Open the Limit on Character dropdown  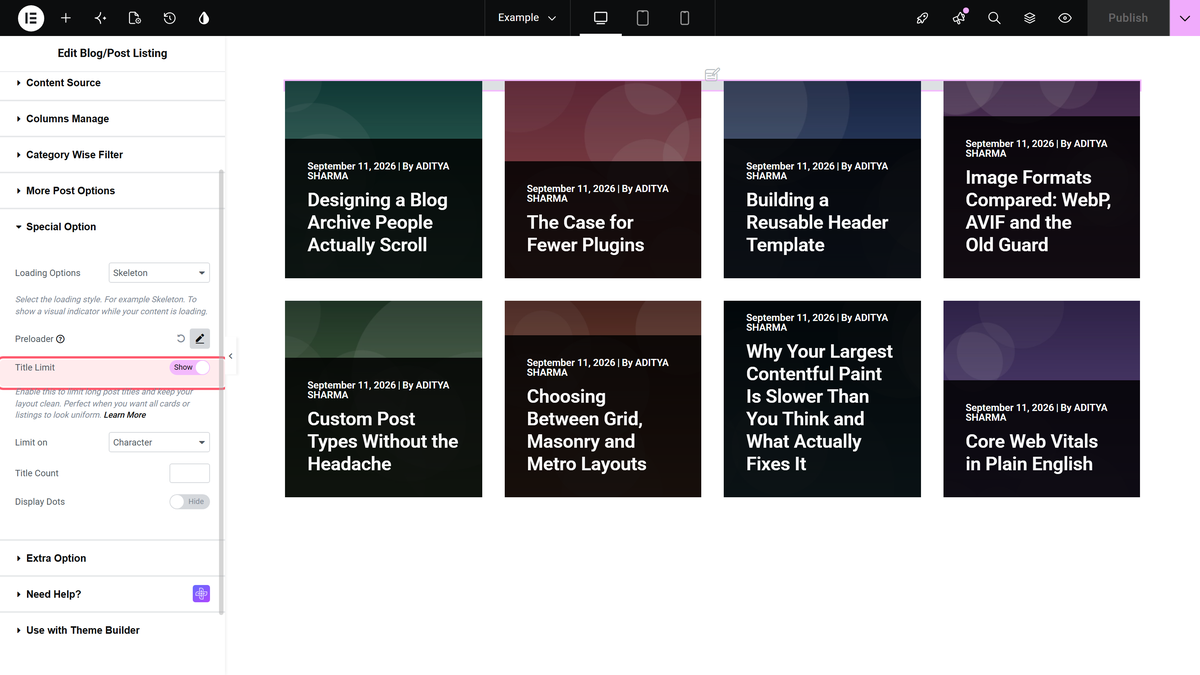[x=159, y=442]
